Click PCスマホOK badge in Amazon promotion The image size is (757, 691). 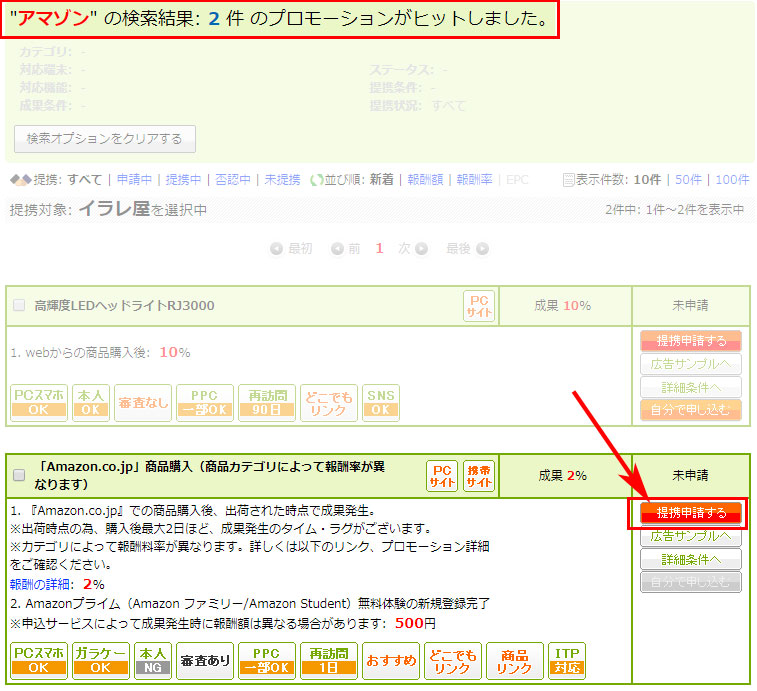pyautogui.click(x=39, y=661)
